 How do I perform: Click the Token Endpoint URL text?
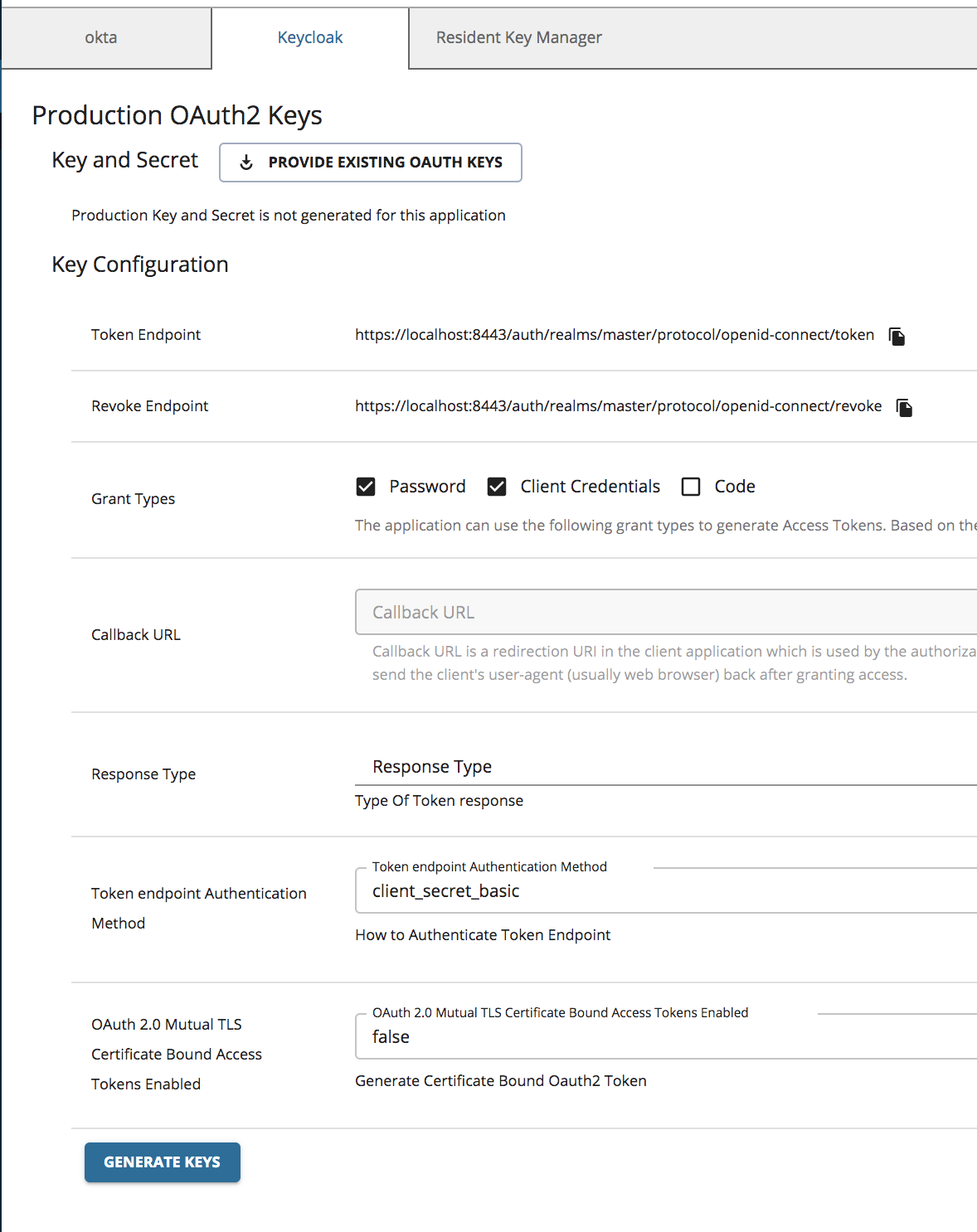click(x=614, y=334)
